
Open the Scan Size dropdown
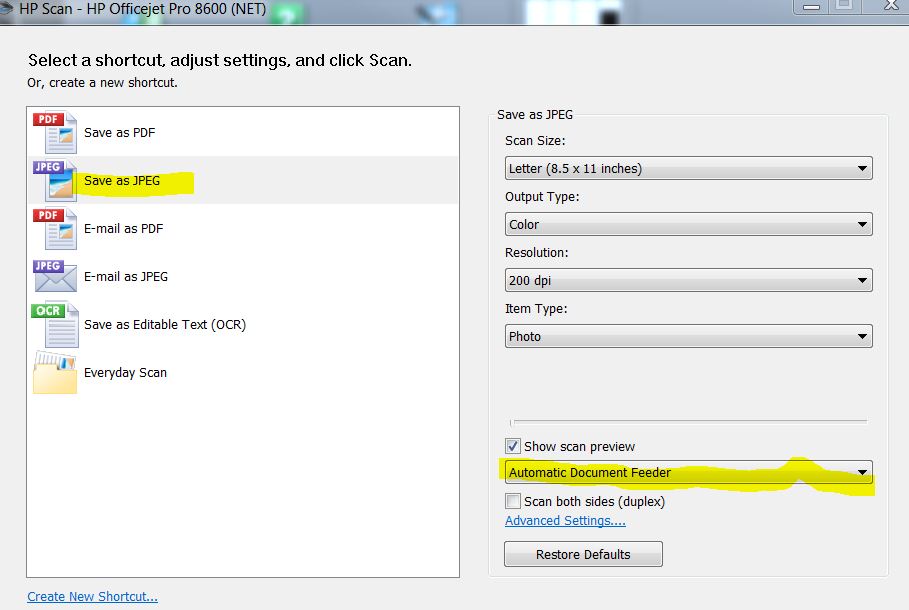(x=688, y=168)
